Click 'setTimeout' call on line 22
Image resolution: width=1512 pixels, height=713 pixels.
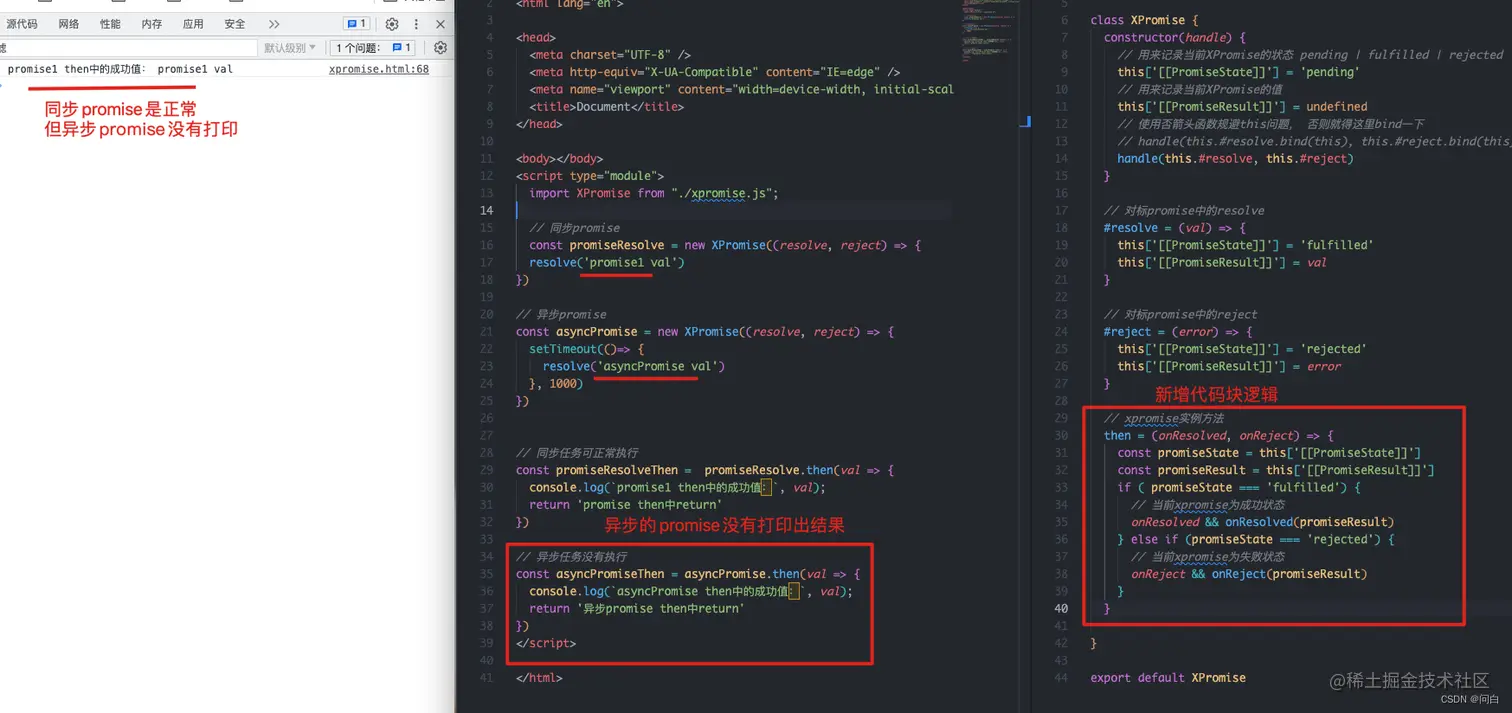(563, 349)
